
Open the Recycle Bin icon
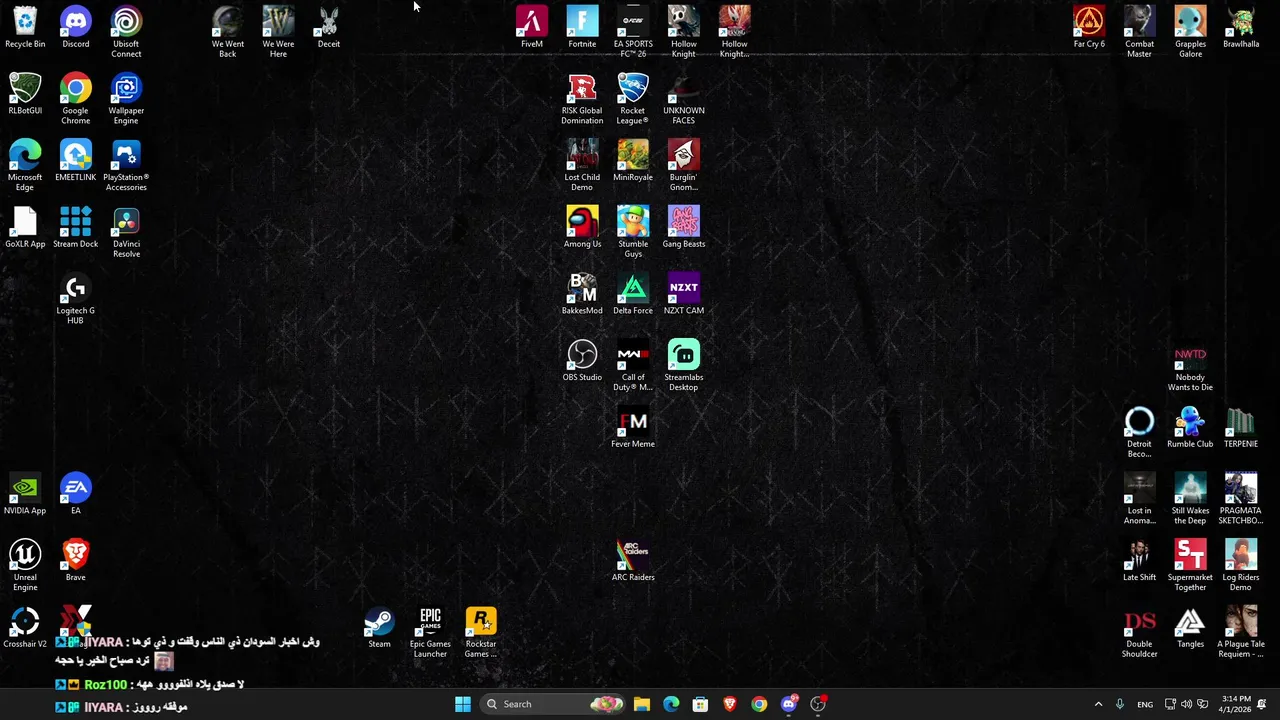(25, 27)
